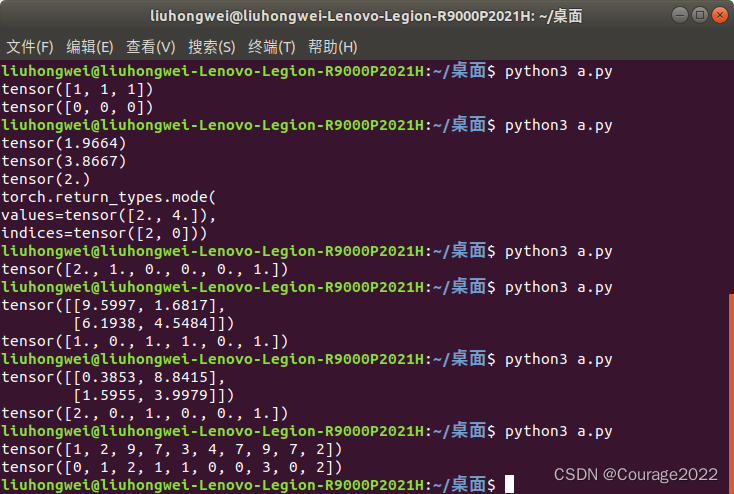Click the output tensor(1.9664)
This screenshot has height=494, width=734.
coord(64,143)
